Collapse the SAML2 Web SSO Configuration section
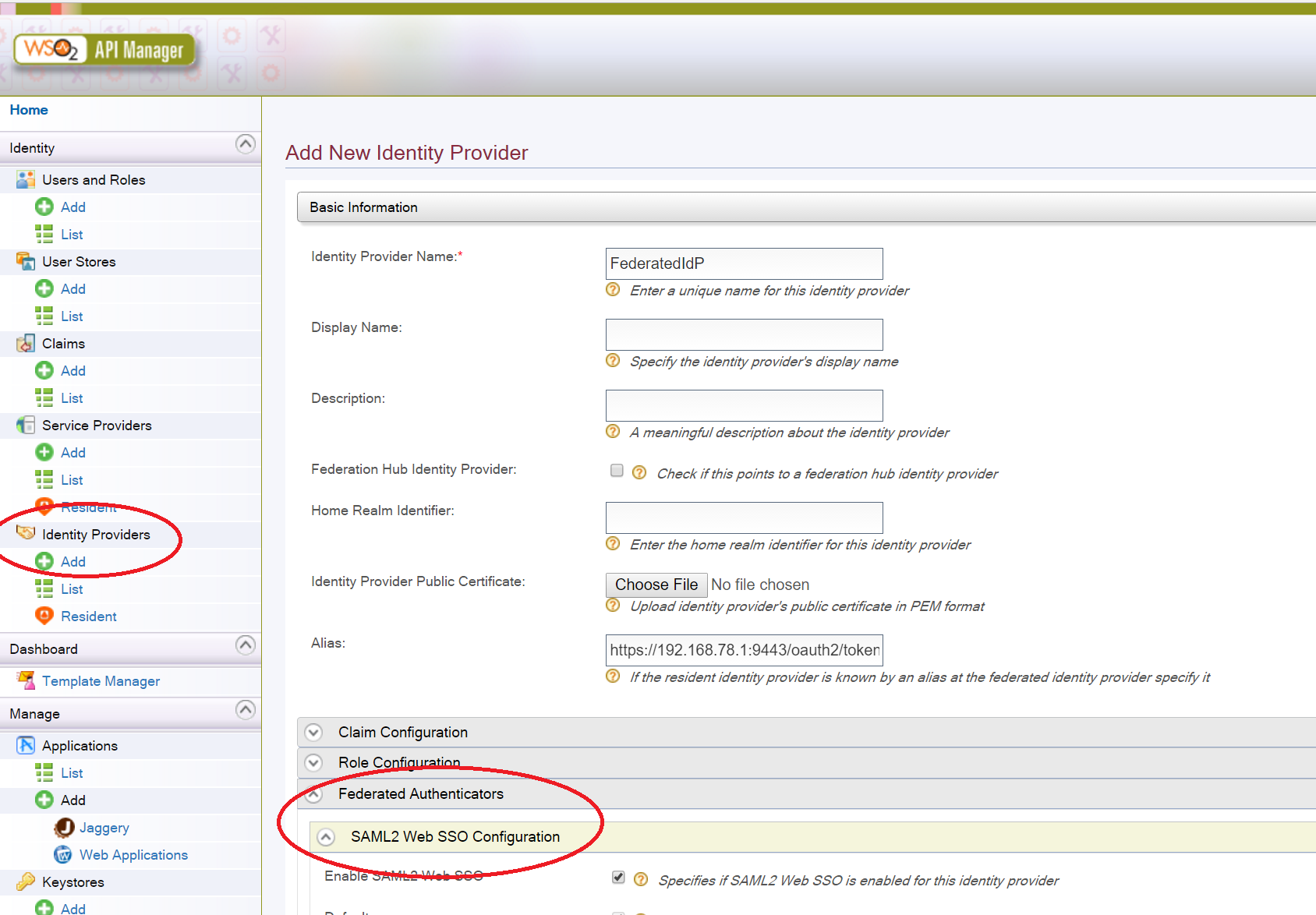Image resolution: width=1316 pixels, height=915 pixels. pos(326,836)
